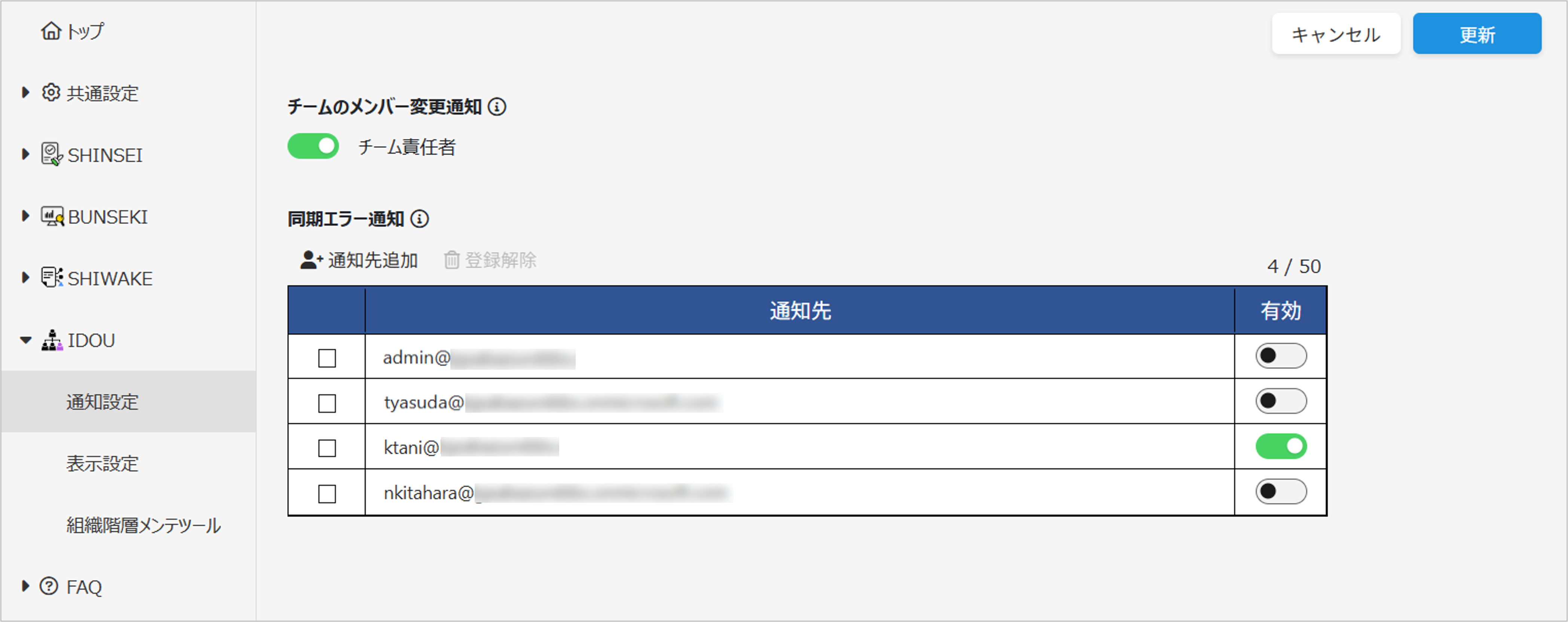Click the SHIWAKE sorting icon

pos(52,278)
